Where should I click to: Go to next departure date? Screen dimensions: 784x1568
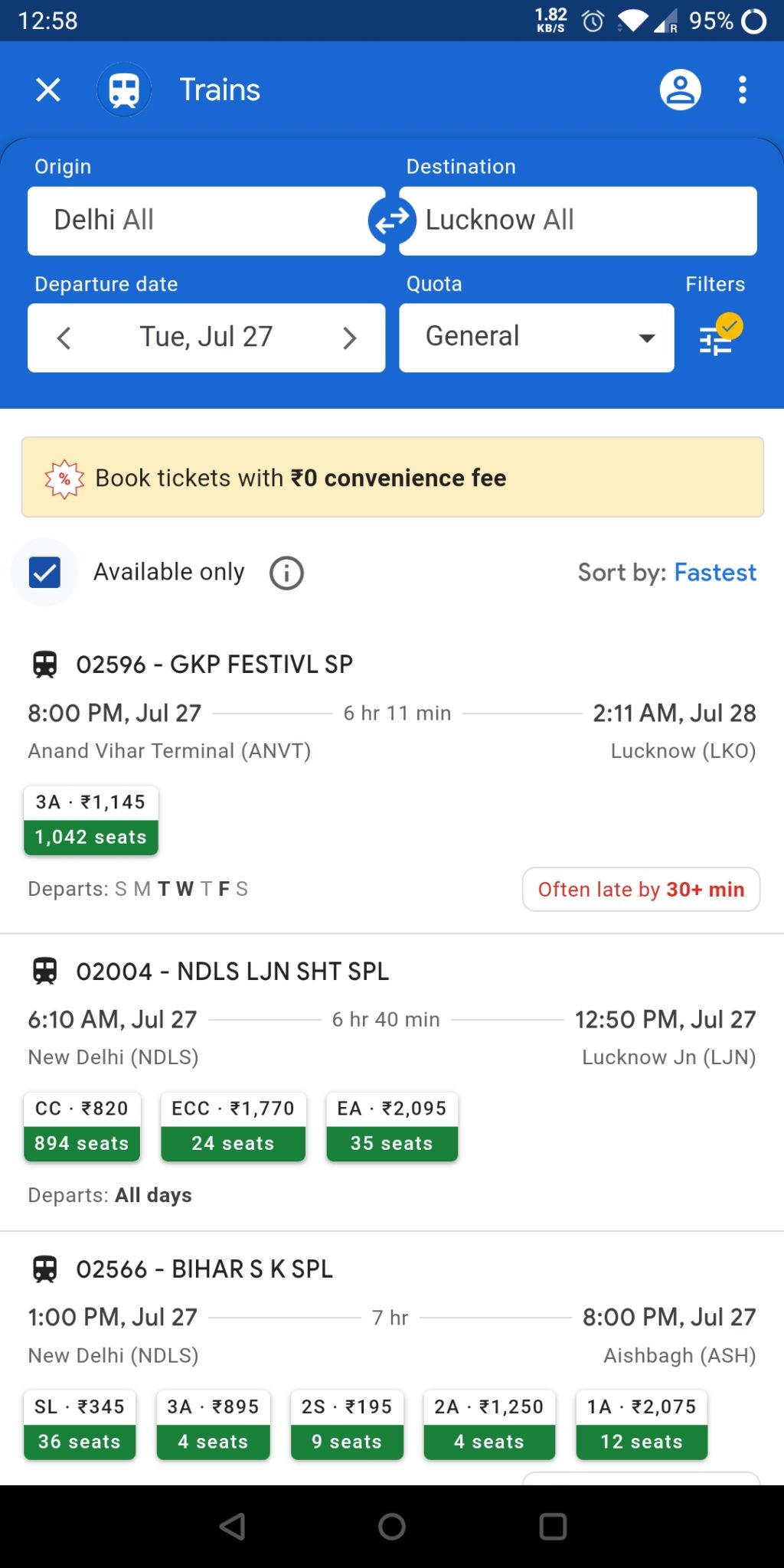[x=349, y=338]
